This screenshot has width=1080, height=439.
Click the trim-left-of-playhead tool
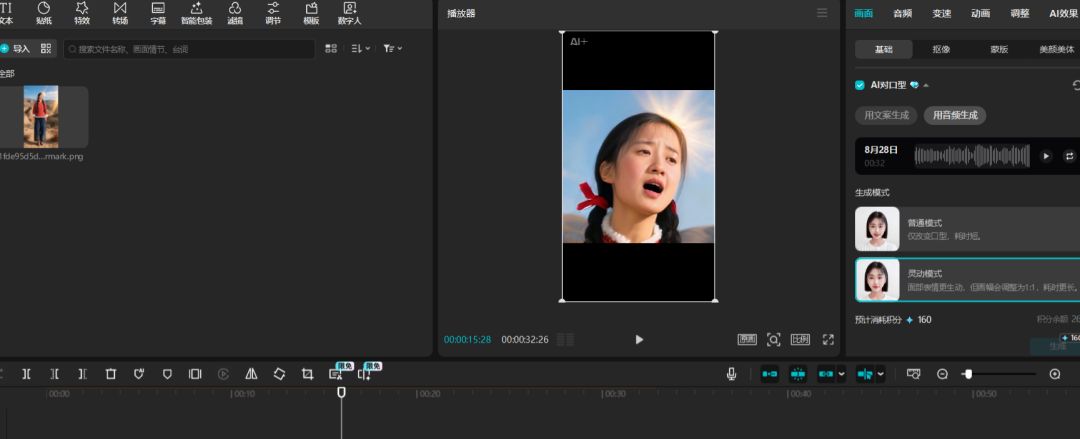pos(54,374)
